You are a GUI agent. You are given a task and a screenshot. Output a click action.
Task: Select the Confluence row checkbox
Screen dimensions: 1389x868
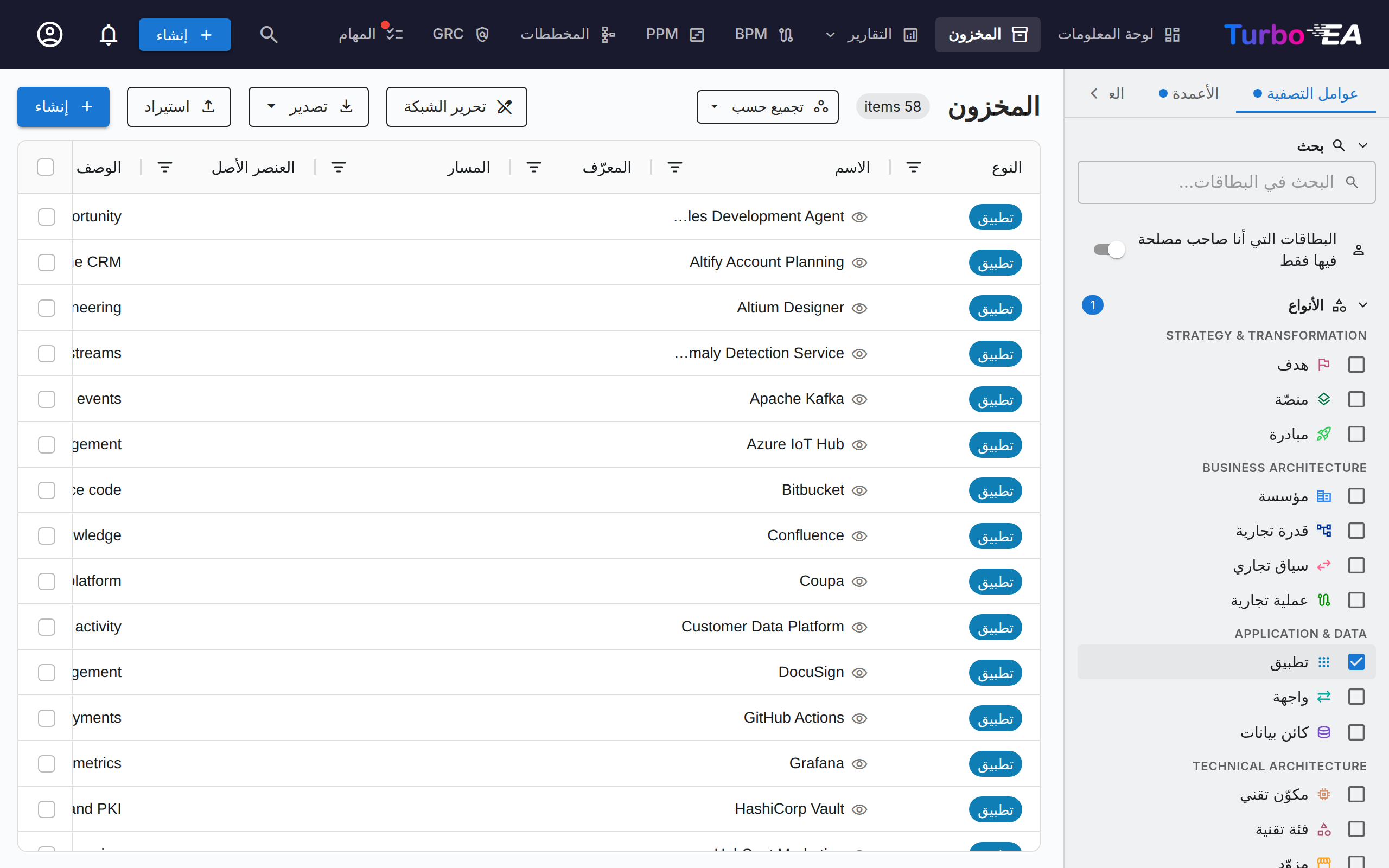47,535
